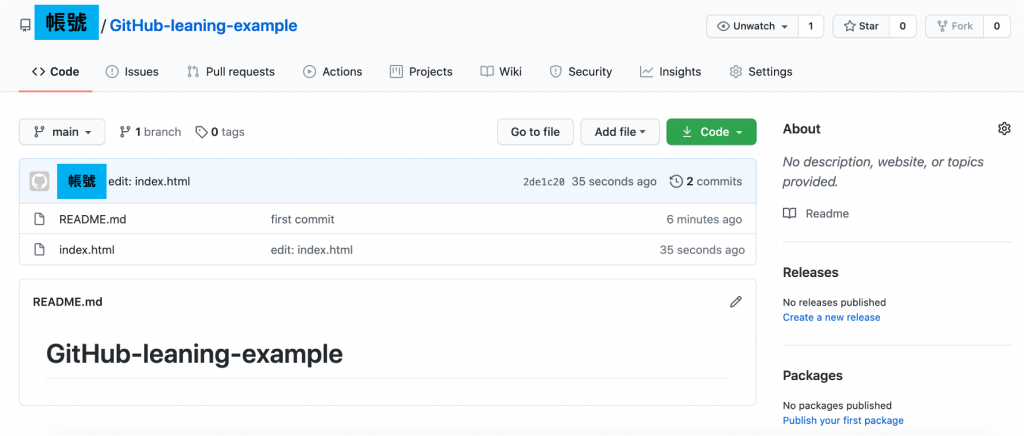Open the README.md file
The width and height of the screenshot is (1024, 436).
pos(93,219)
